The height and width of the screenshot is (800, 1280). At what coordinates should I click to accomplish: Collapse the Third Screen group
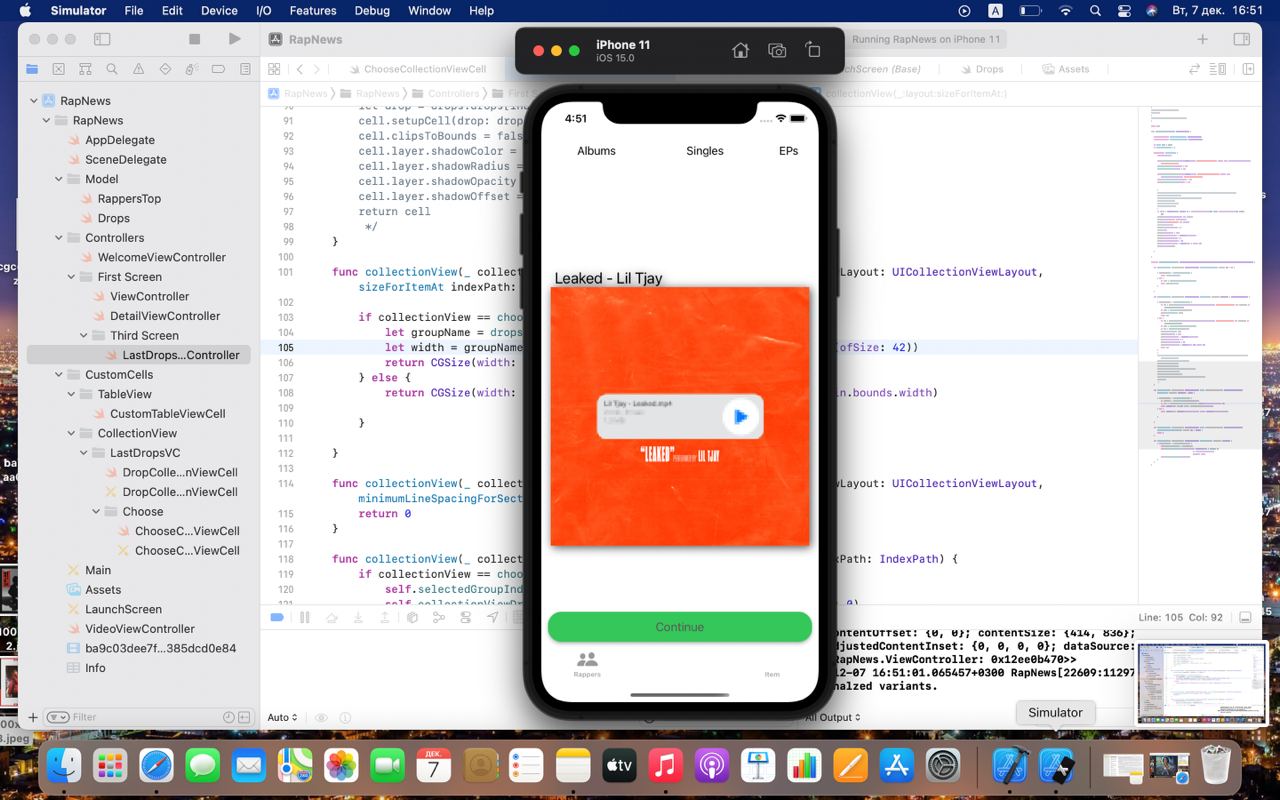click(84, 336)
